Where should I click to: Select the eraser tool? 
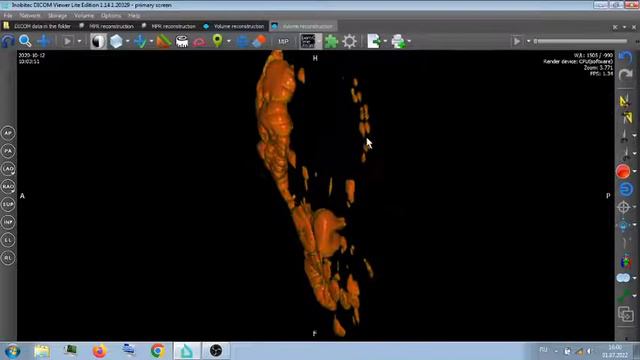(x=259, y=41)
